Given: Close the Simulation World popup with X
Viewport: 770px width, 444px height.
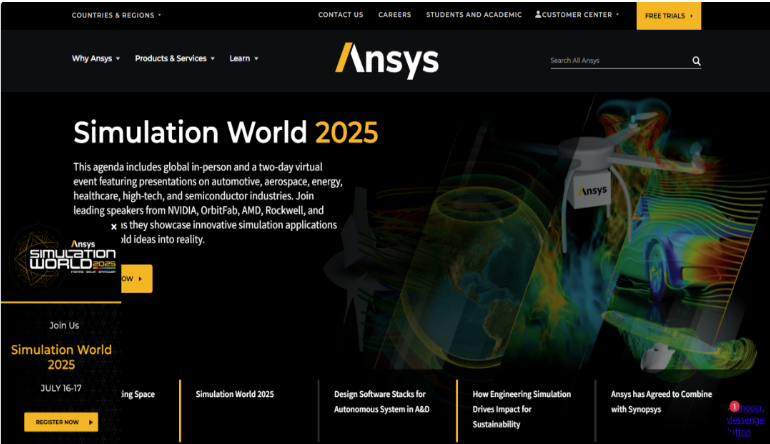Looking at the screenshot, I should click(x=113, y=227).
